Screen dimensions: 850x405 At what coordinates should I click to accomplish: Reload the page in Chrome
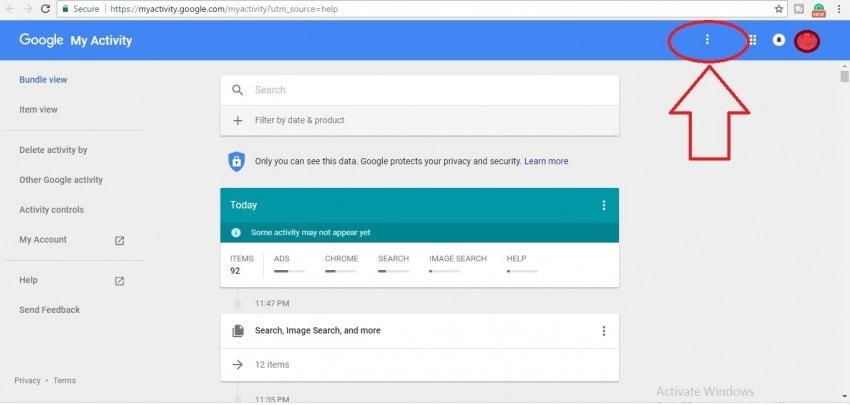46,8
